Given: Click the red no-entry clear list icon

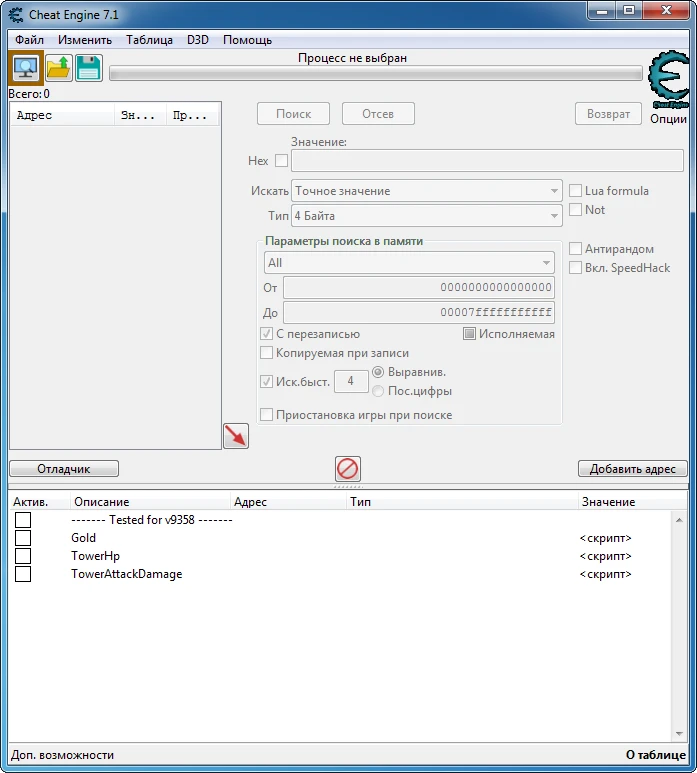Looking at the screenshot, I should point(348,468).
